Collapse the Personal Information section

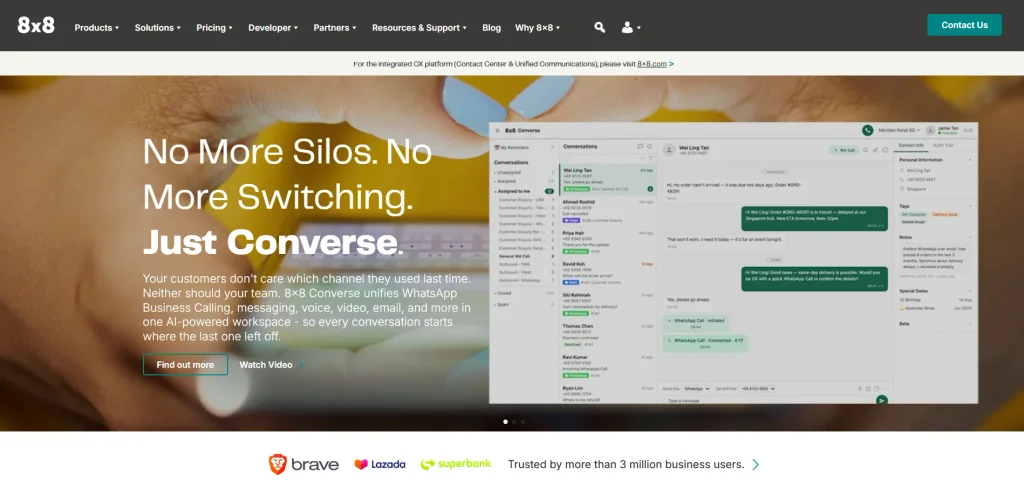click(x=970, y=159)
